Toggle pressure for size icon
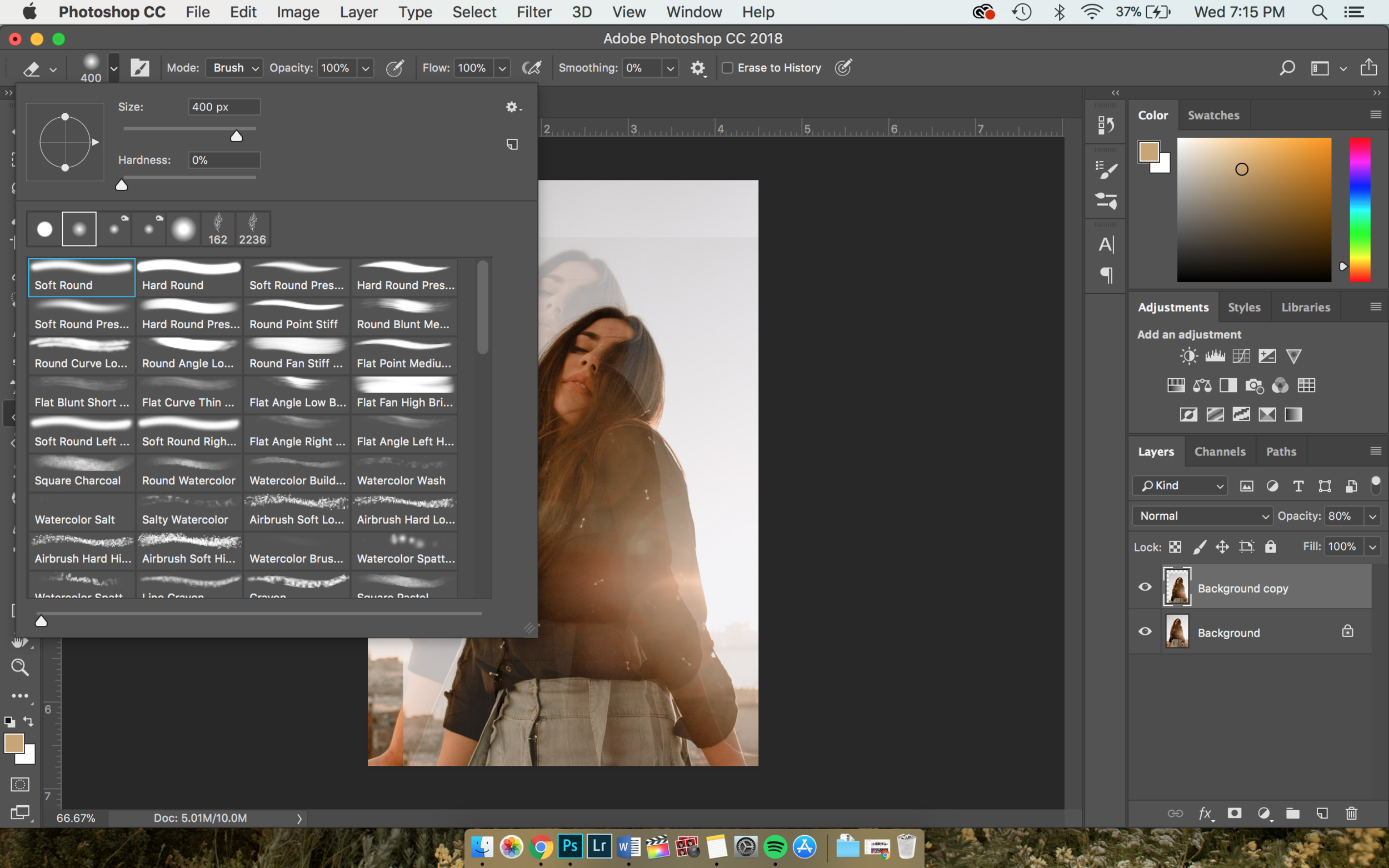This screenshot has width=1389, height=868. [x=843, y=68]
